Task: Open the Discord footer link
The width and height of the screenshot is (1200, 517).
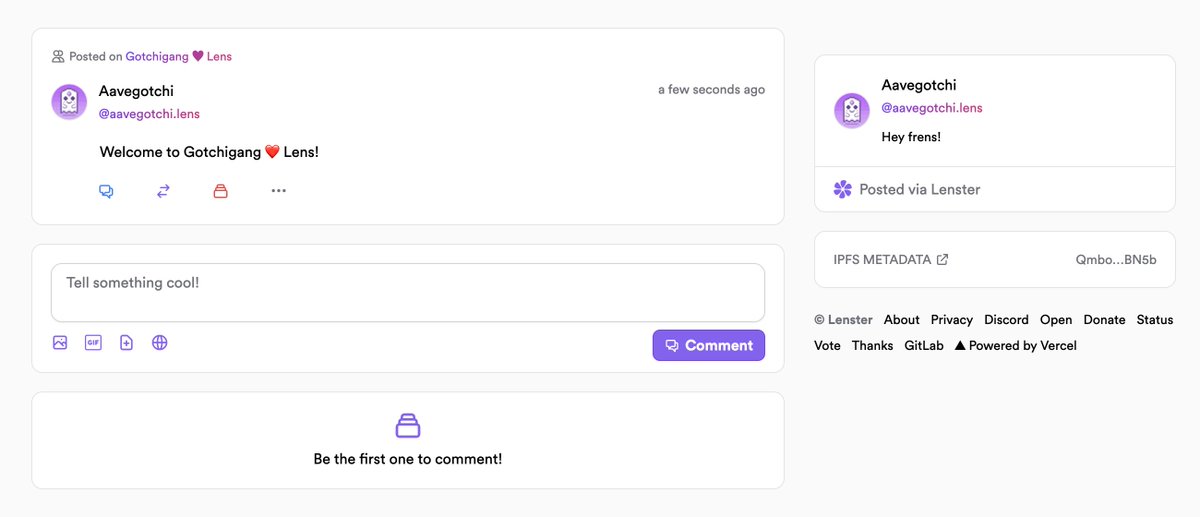Action: pyautogui.click(x=1006, y=320)
